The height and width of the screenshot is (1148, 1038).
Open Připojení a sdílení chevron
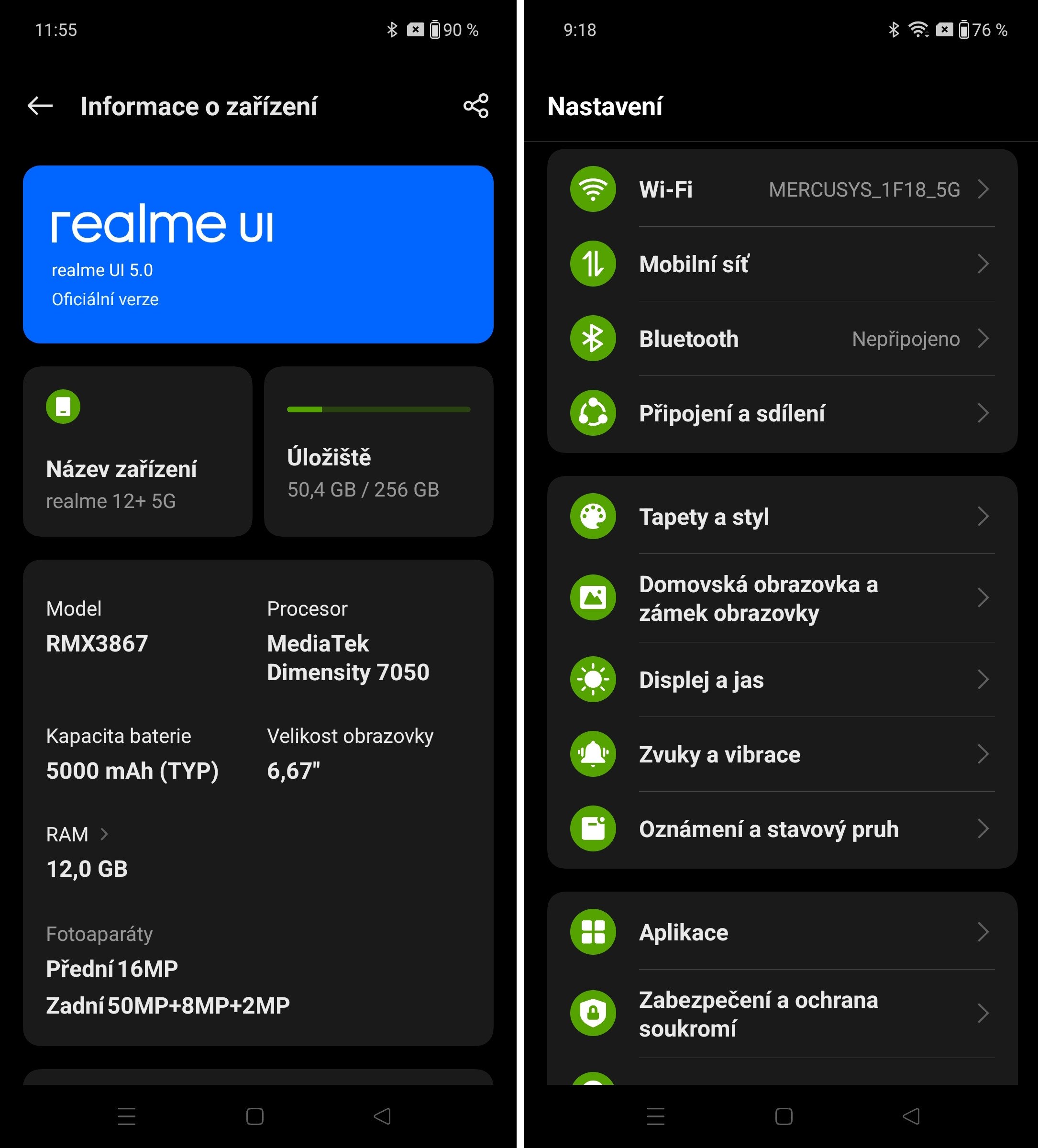coord(983,413)
